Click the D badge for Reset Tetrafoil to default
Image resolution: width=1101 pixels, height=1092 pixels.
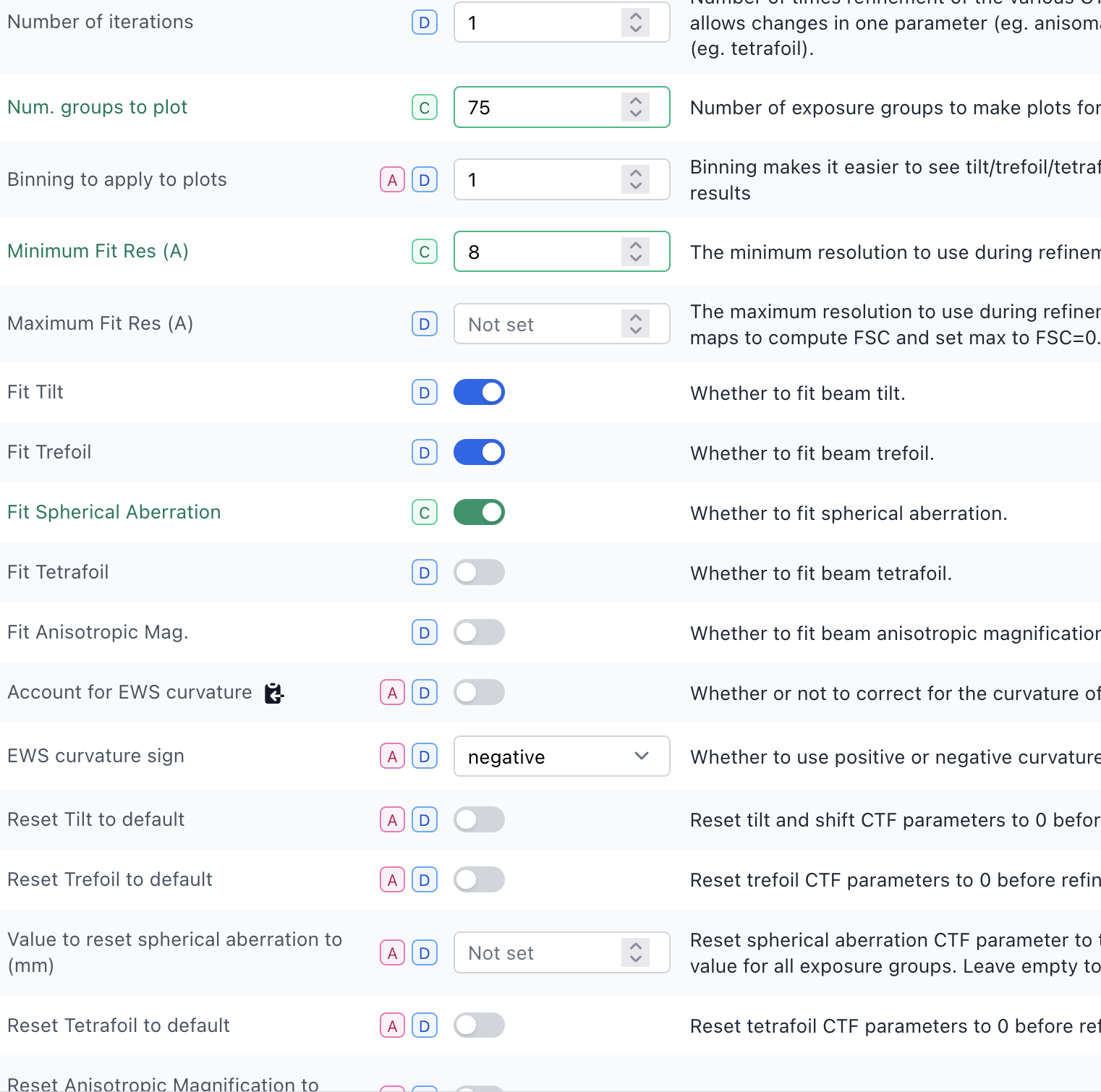tap(425, 1025)
